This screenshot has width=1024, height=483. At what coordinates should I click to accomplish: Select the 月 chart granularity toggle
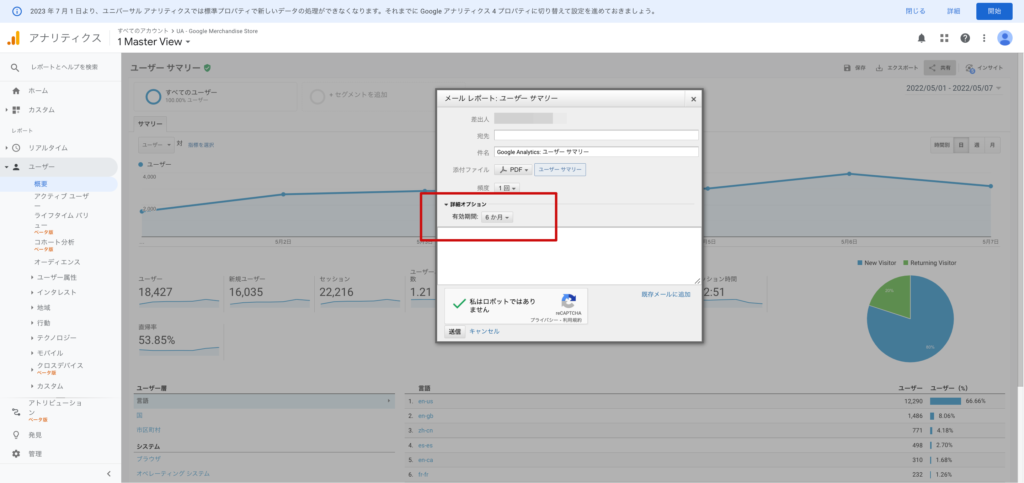tap(991, 145)
